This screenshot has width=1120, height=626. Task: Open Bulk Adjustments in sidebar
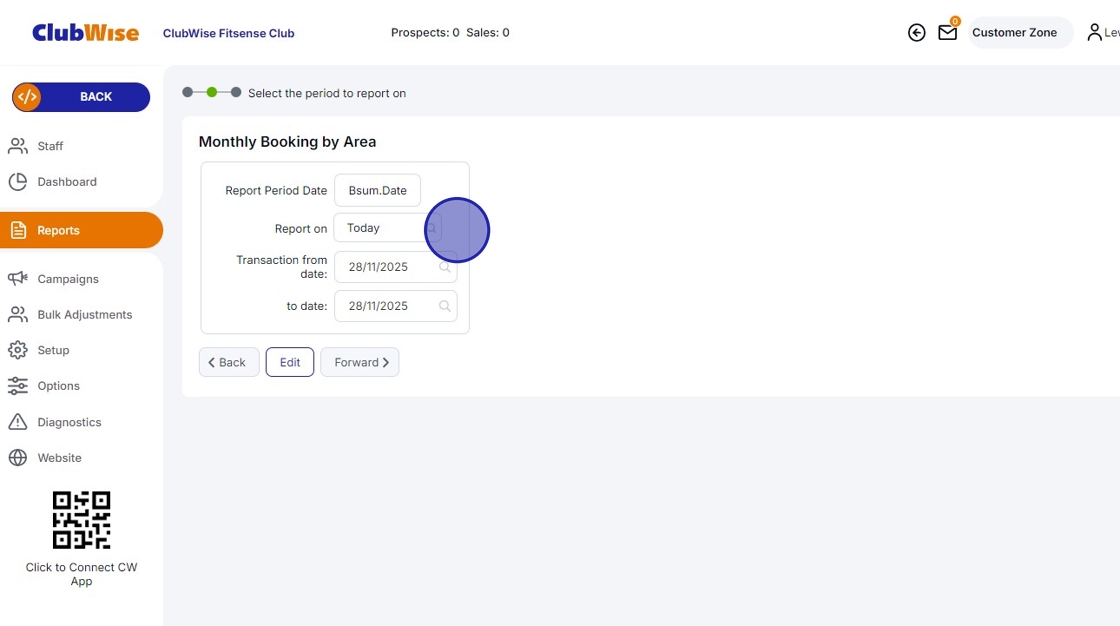click(84, 314)
